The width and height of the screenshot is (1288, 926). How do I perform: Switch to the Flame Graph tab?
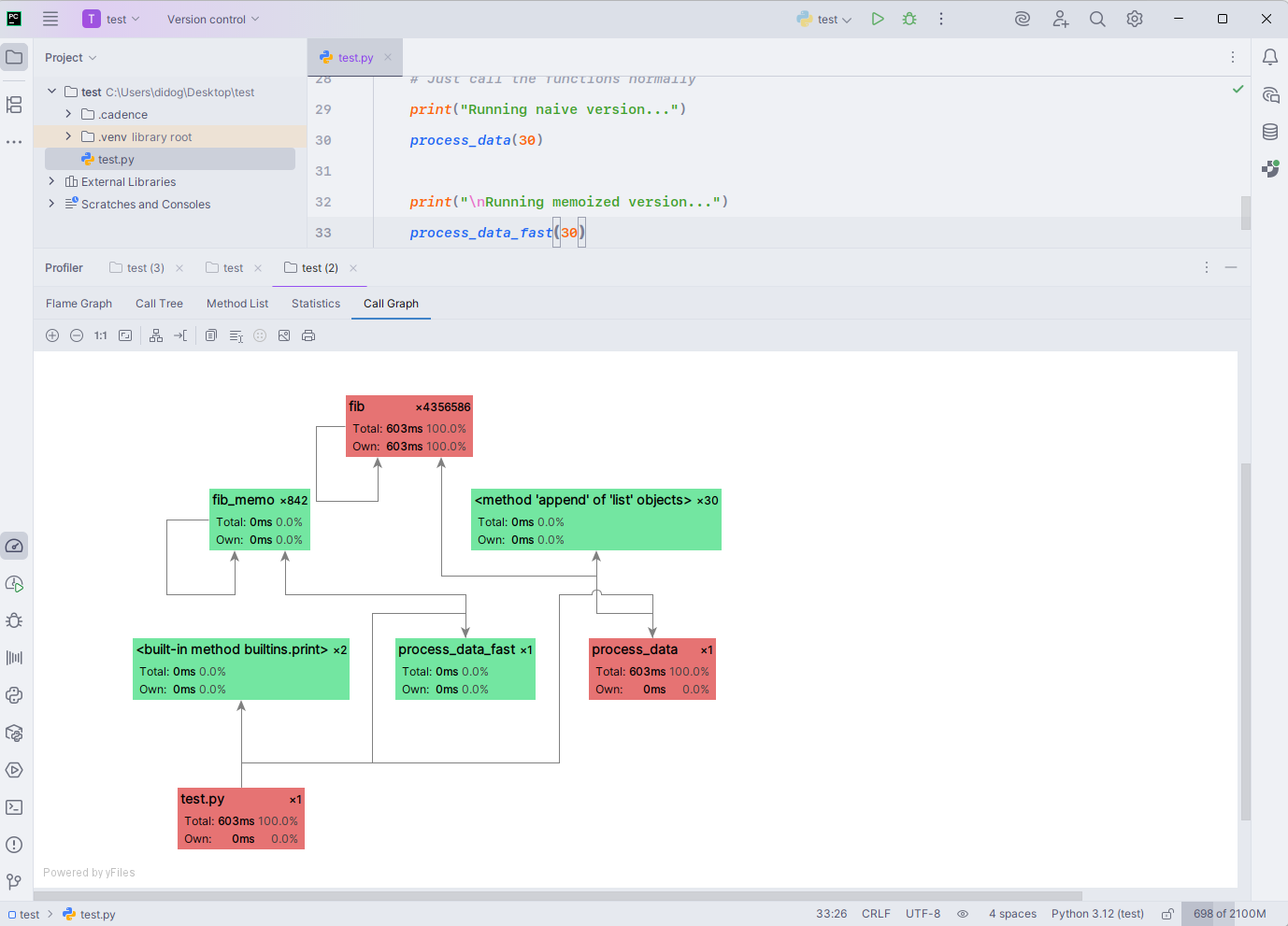coord(79,304)
